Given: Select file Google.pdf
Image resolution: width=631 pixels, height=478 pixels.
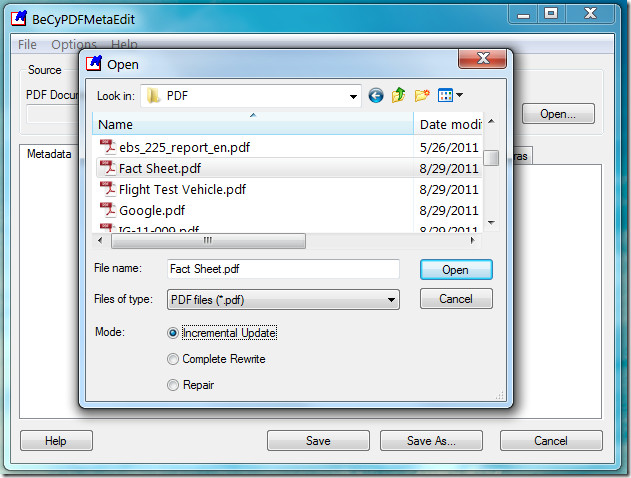Looking at the screenshot, I should point(152,210).
